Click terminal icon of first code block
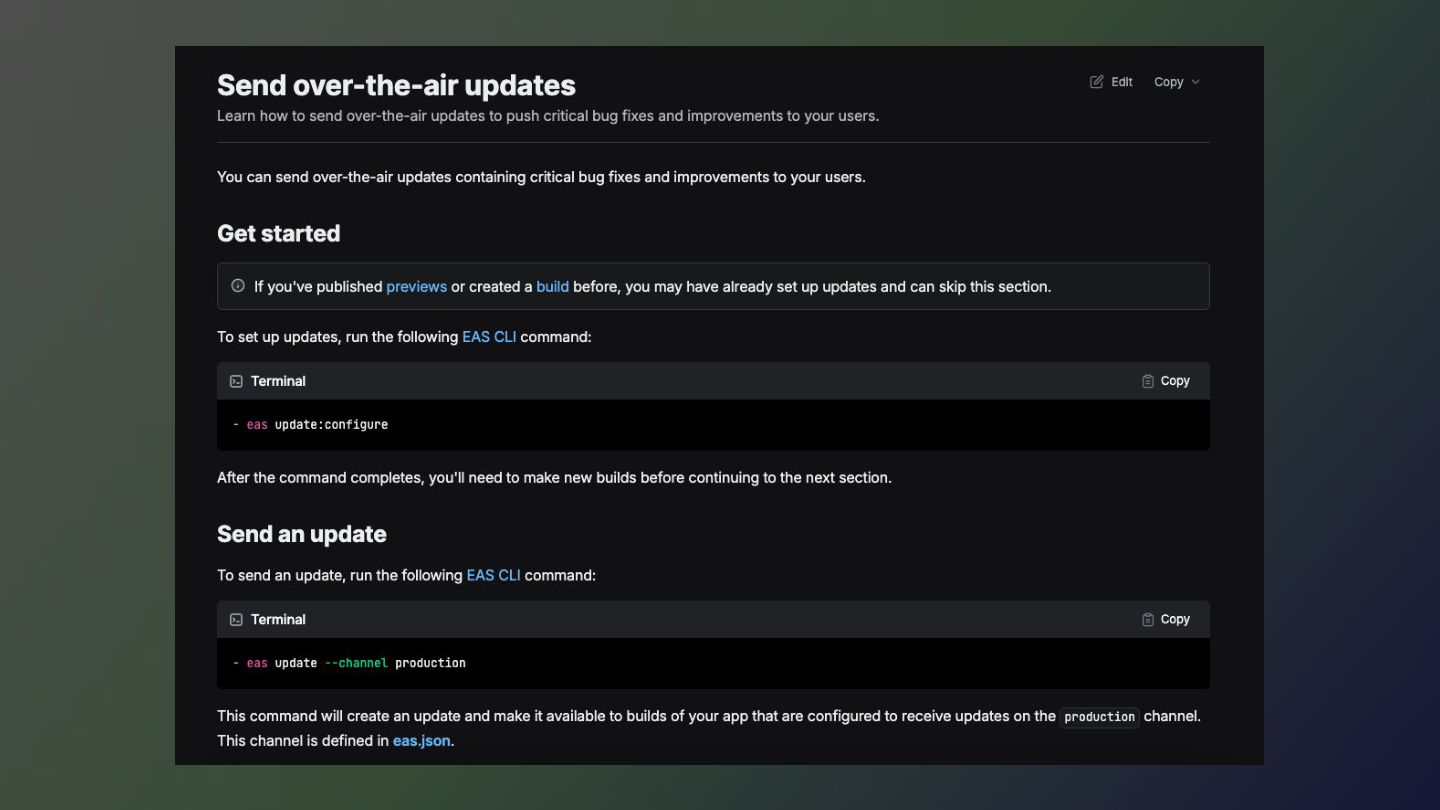Screen dimensions: 1440x810 [x=236, y=381]
